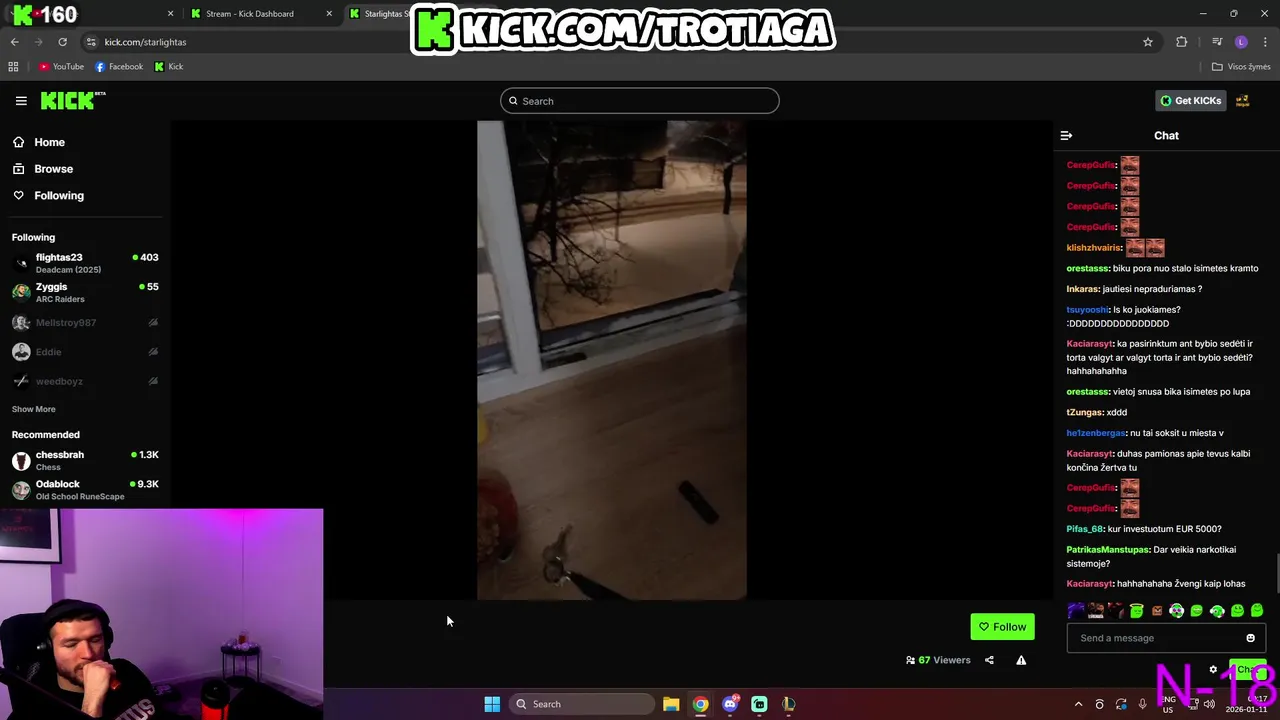Click the Kick search field
1280x720 pixels.
point(640,101)
